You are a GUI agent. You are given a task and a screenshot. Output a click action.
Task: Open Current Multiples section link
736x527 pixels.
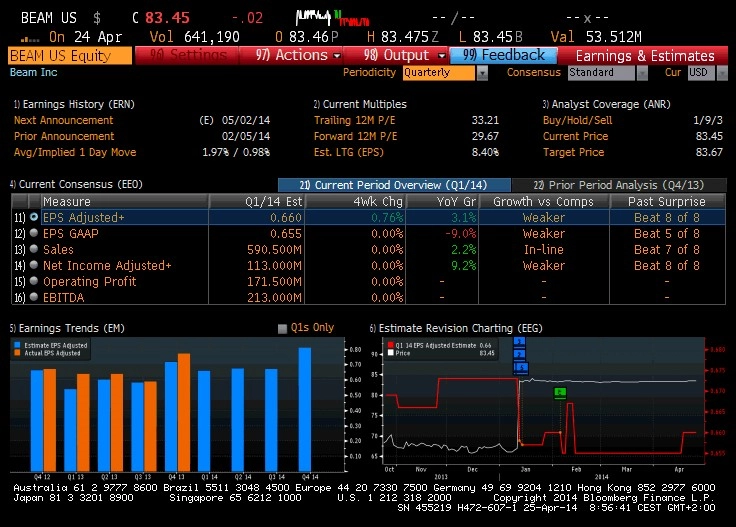click(x=360, y=104)
